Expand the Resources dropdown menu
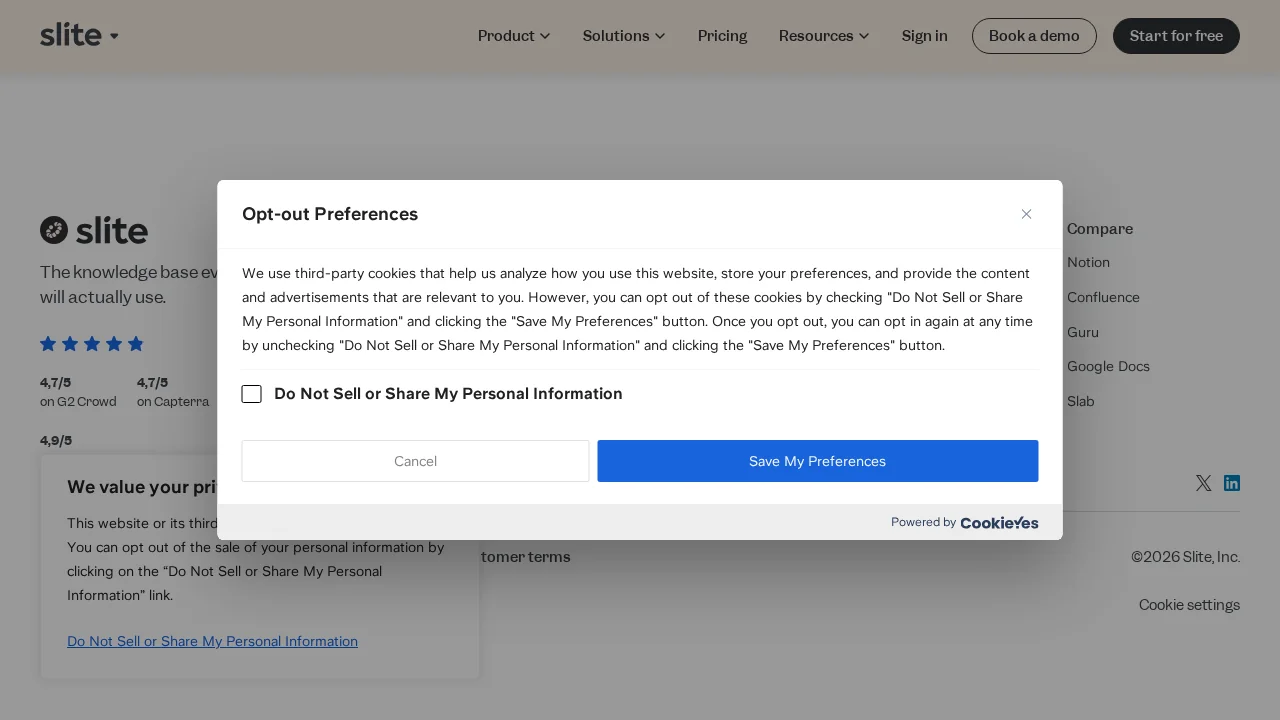The width and height of the screenshot is (1280, 720). [824, 36]
